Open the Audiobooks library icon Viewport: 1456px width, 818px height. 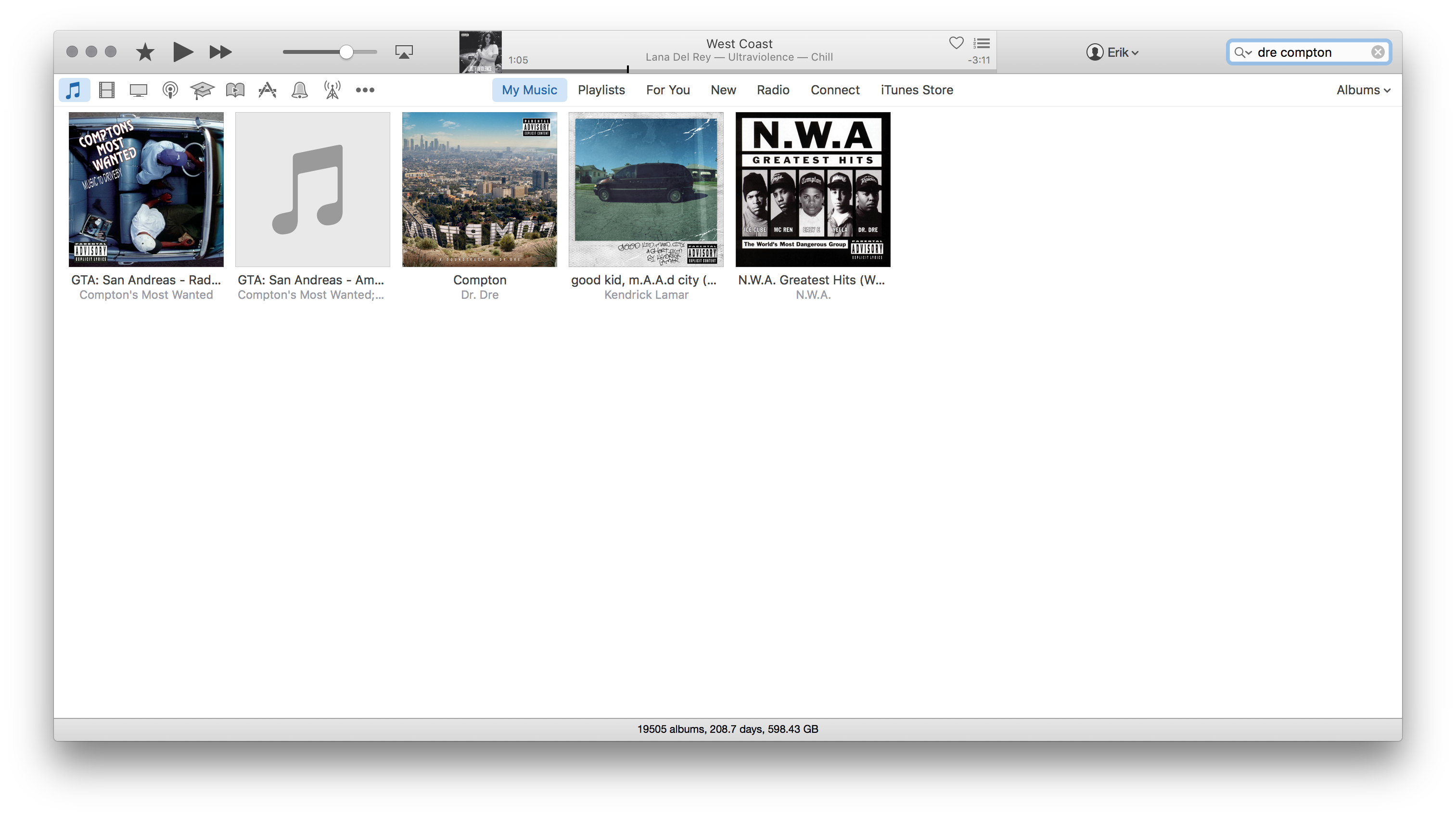(235, 90)
